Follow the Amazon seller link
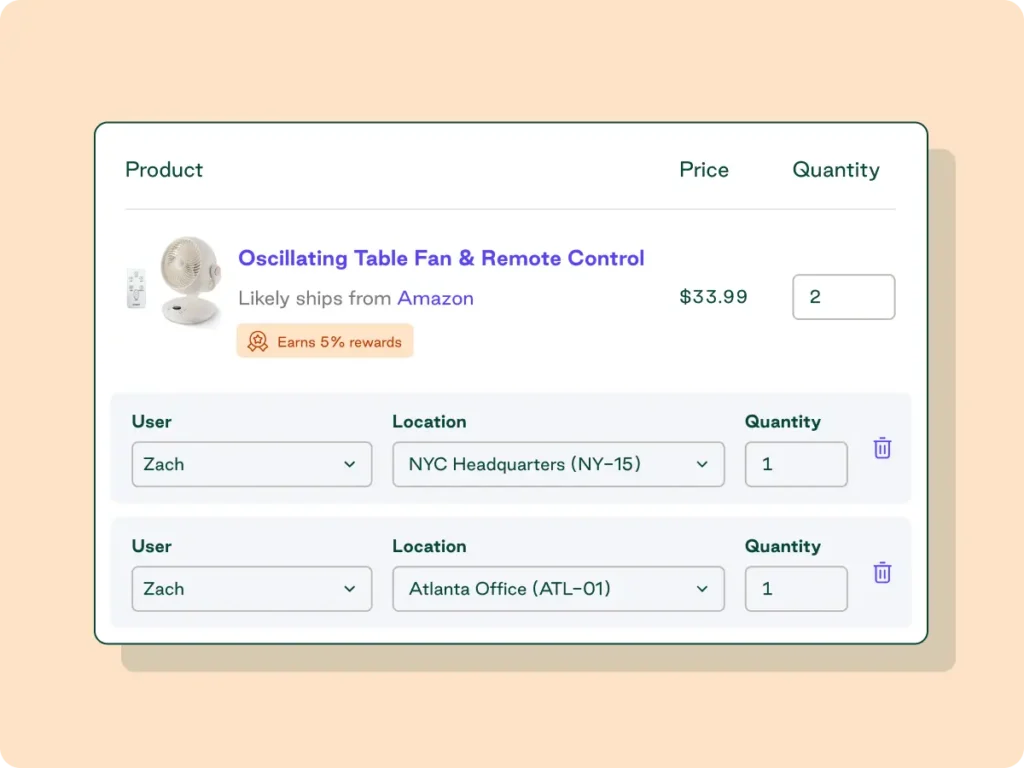The width and height of the screenshot is (1024, 768). click(435, 298)
